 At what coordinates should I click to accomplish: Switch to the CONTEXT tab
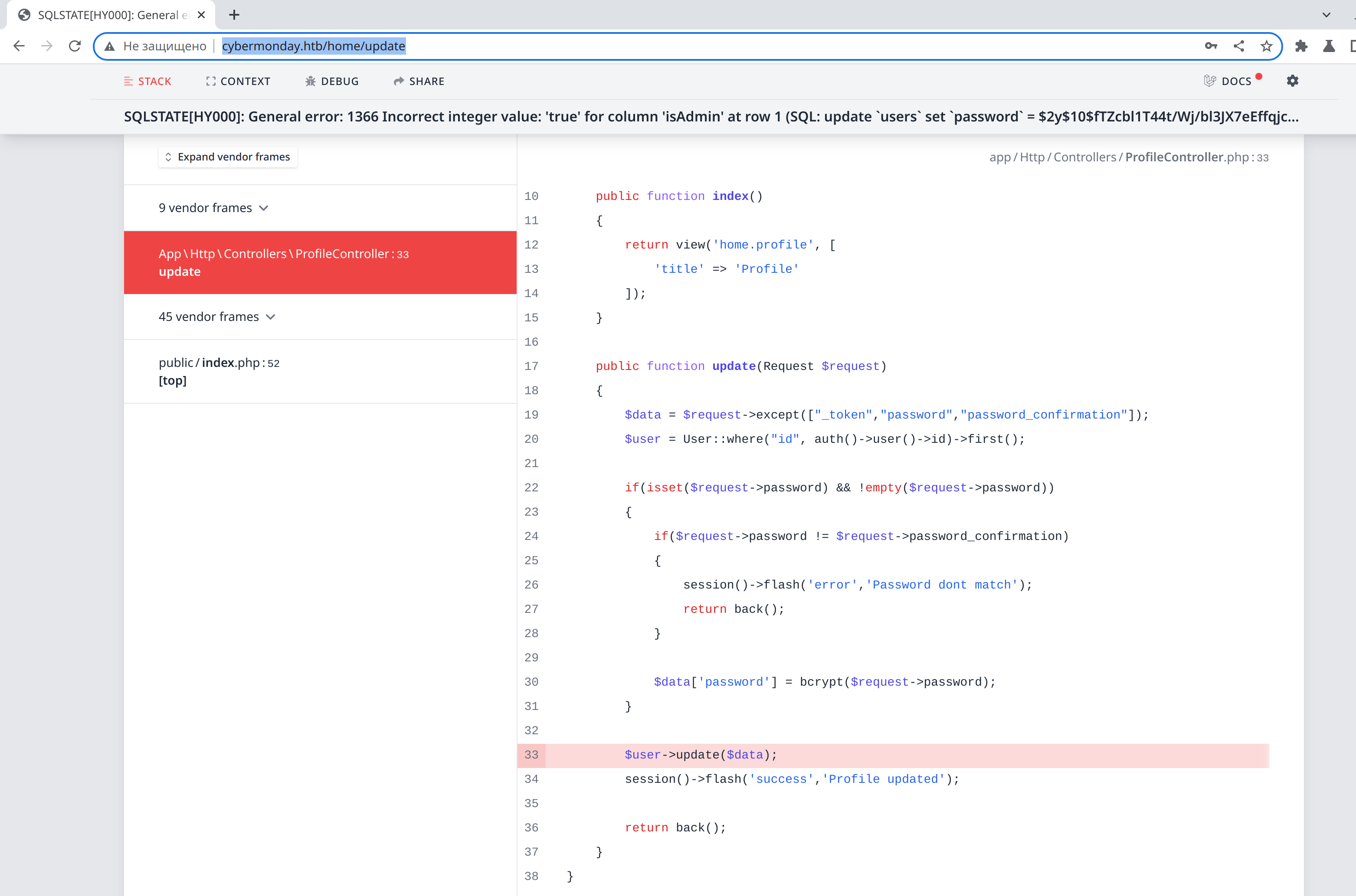(x=238, y=81)
